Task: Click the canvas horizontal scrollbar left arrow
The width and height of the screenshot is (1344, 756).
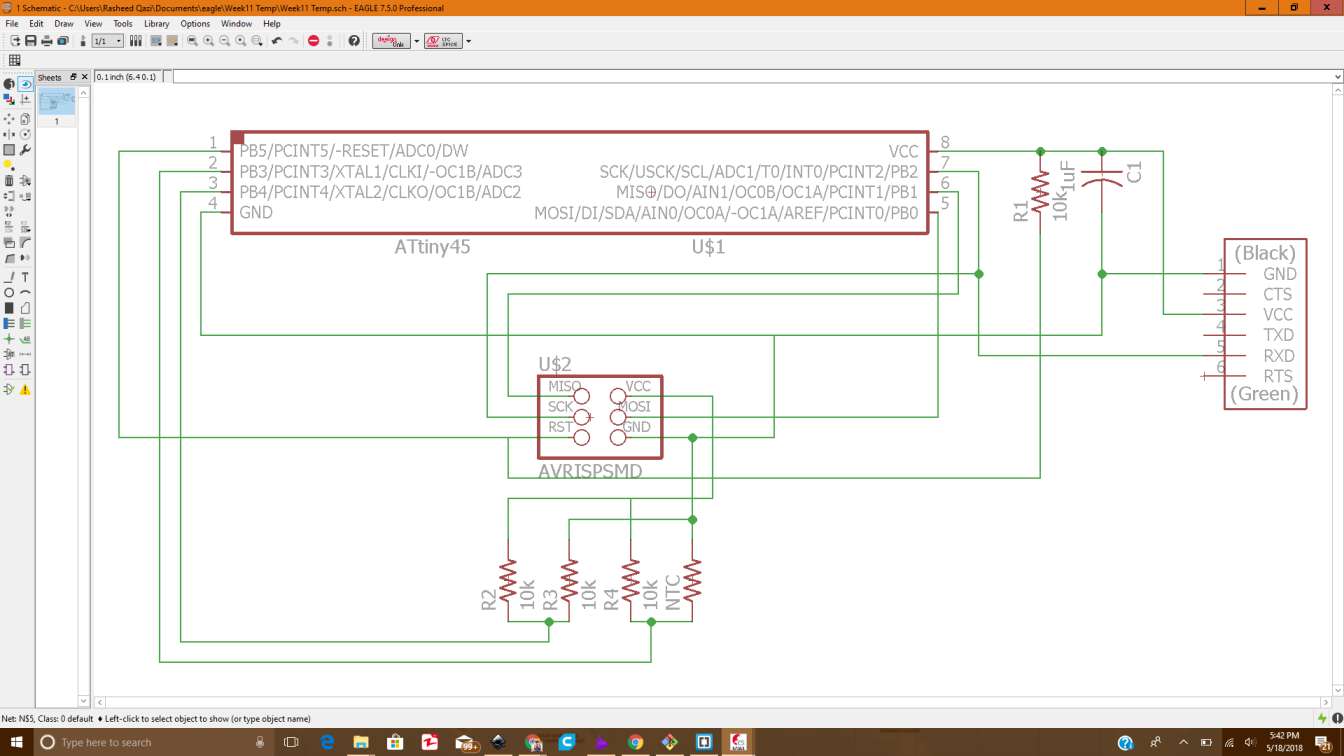Action: pos(100,703)
